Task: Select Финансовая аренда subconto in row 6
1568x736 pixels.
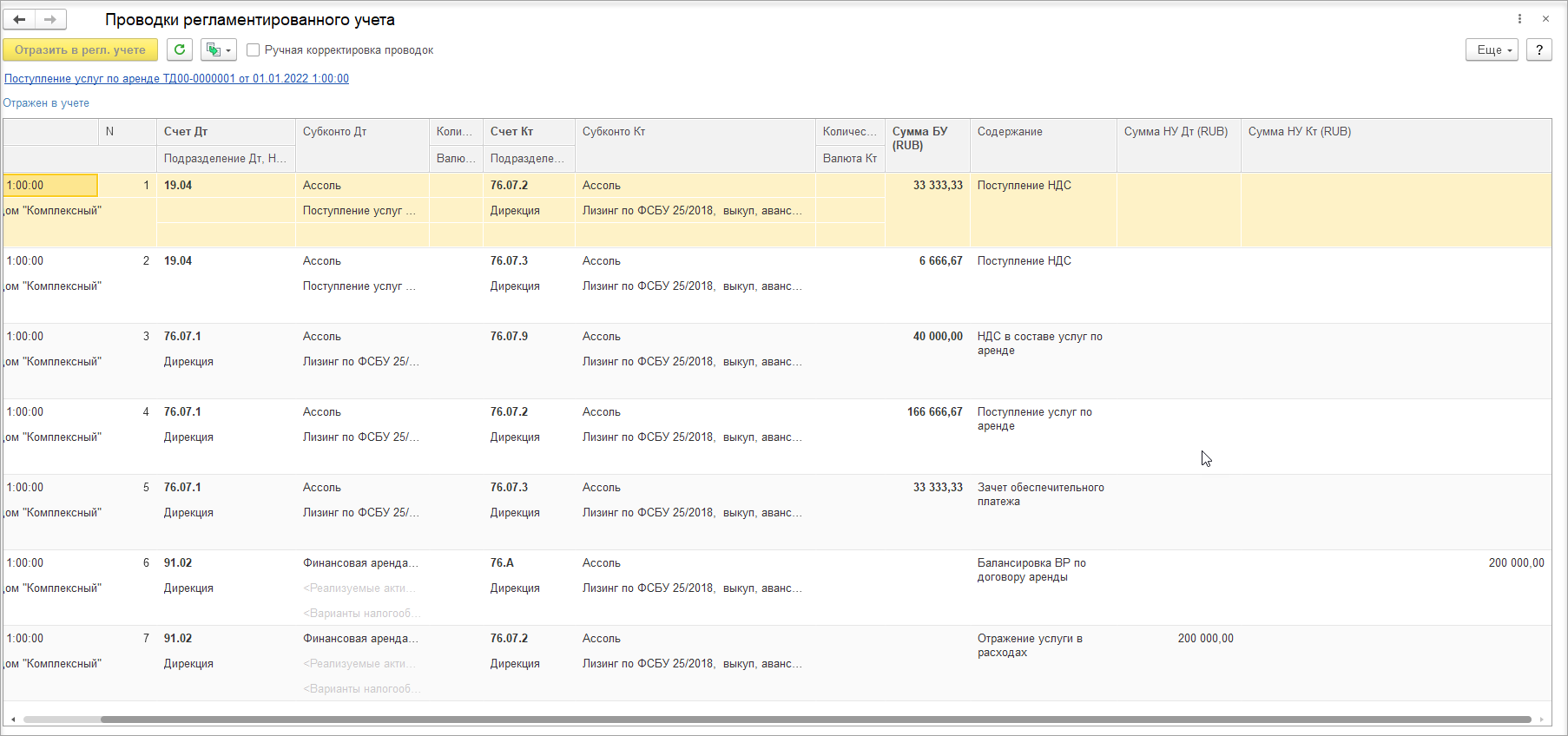Action: click(x=360, y=562)
